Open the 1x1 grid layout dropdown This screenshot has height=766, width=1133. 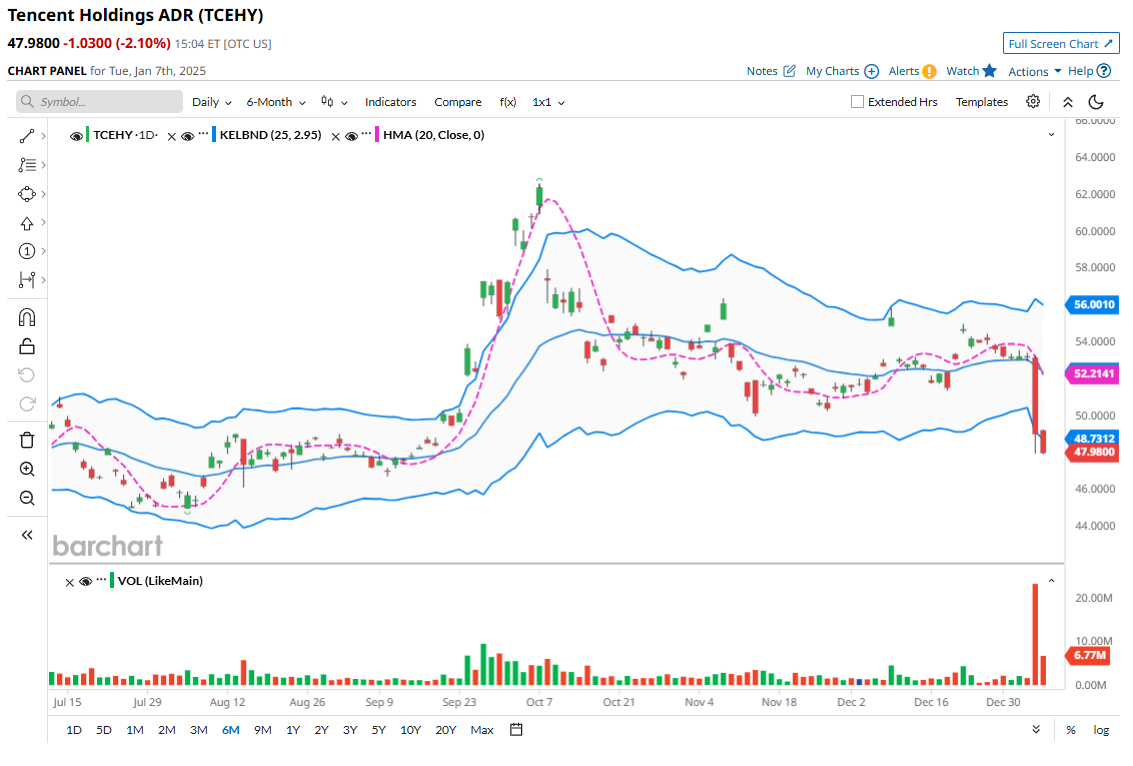click(x=548, y=102)
